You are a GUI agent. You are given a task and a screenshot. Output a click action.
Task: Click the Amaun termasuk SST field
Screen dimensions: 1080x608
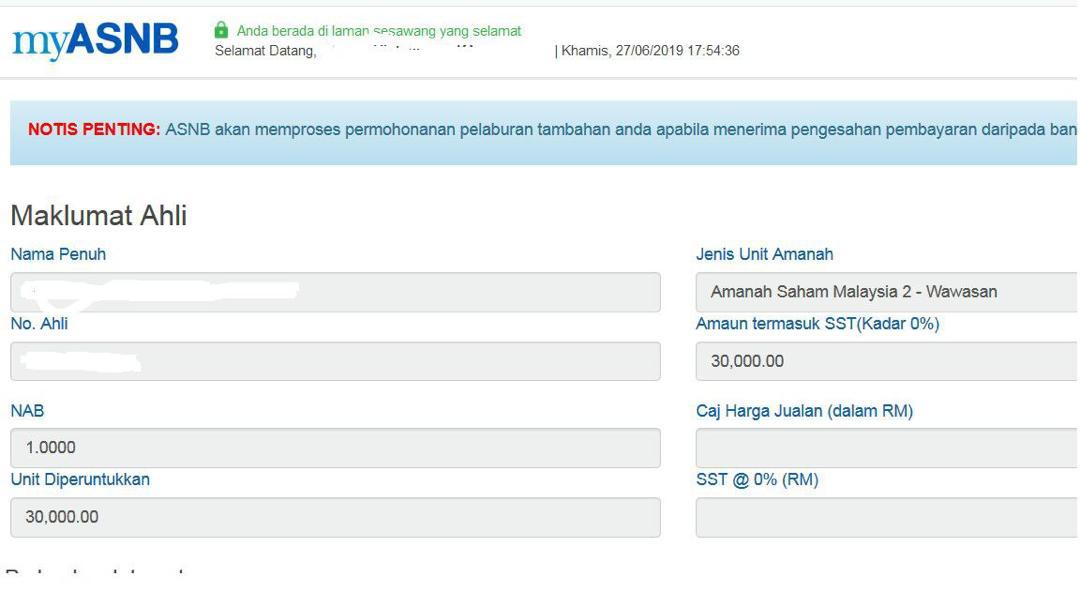point(887,361)
